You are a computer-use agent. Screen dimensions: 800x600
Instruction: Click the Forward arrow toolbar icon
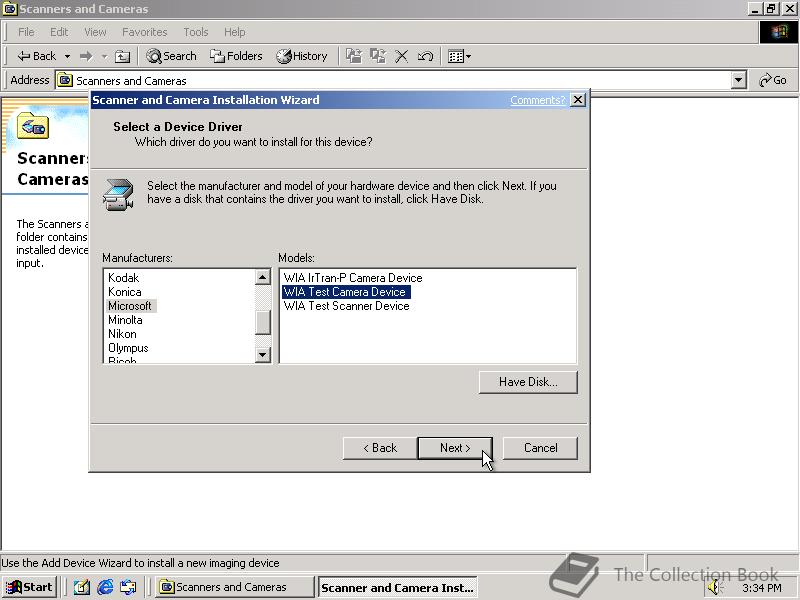[x=86, y=56]
